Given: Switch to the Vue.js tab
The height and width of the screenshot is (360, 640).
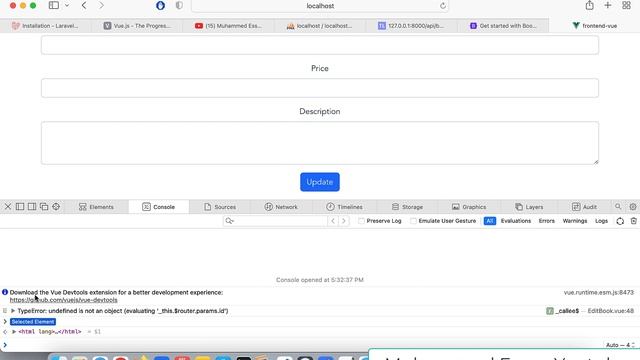Looking at the screenshot, I should [x=137, y=25].
